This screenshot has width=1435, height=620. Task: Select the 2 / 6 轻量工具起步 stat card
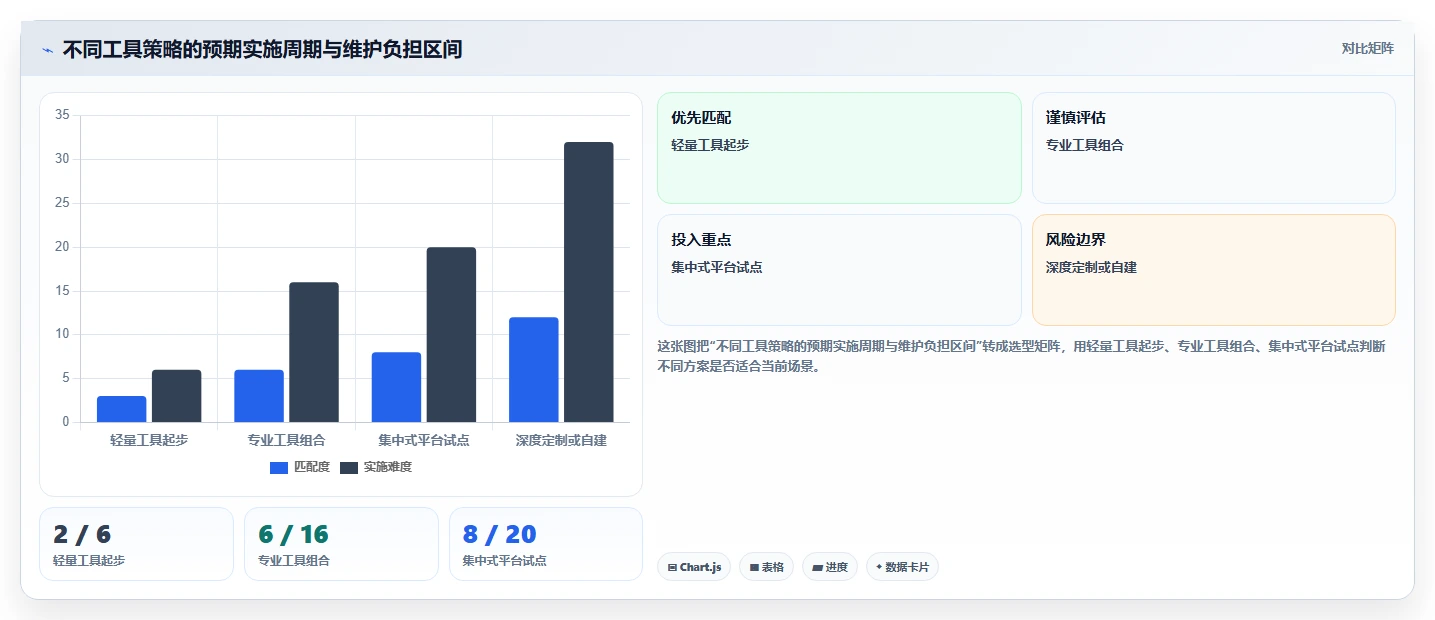[136, 544]
